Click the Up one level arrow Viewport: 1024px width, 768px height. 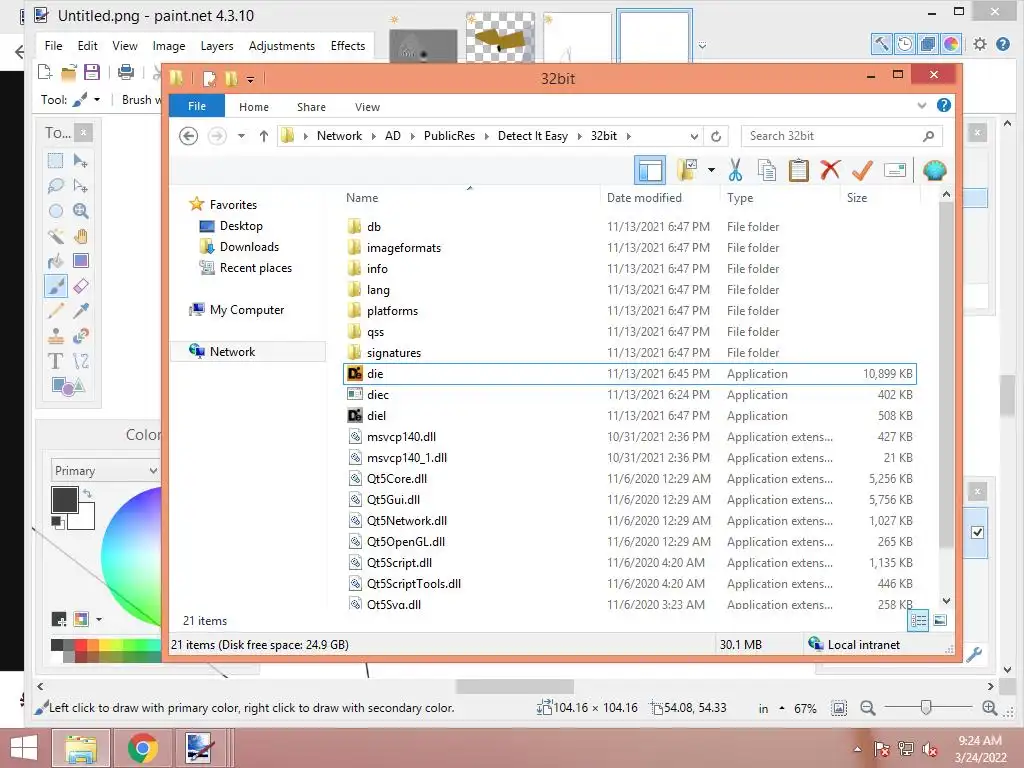click(x=263, y=136)
